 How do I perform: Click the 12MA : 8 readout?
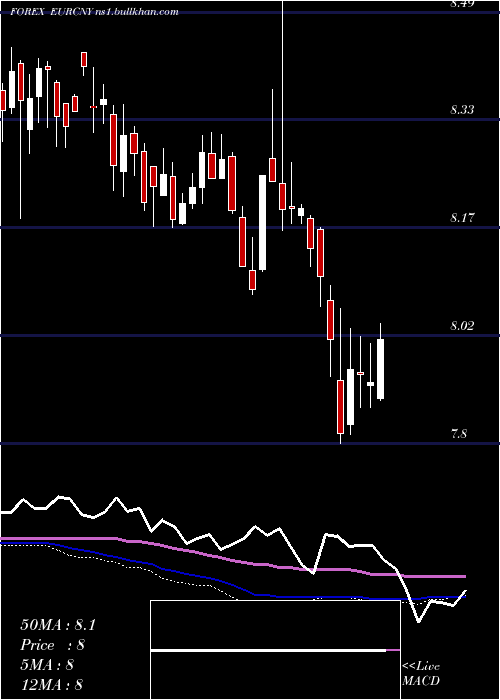[51, 684]
